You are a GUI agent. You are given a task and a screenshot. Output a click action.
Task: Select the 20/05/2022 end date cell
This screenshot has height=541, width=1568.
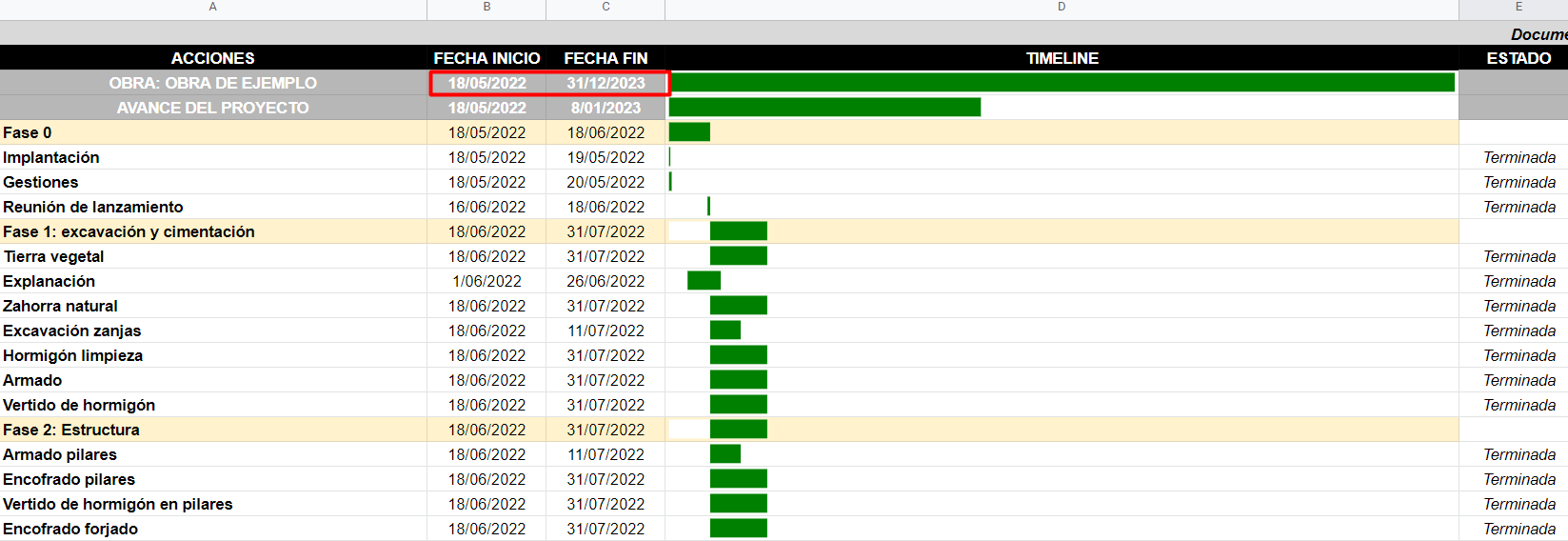605,182
